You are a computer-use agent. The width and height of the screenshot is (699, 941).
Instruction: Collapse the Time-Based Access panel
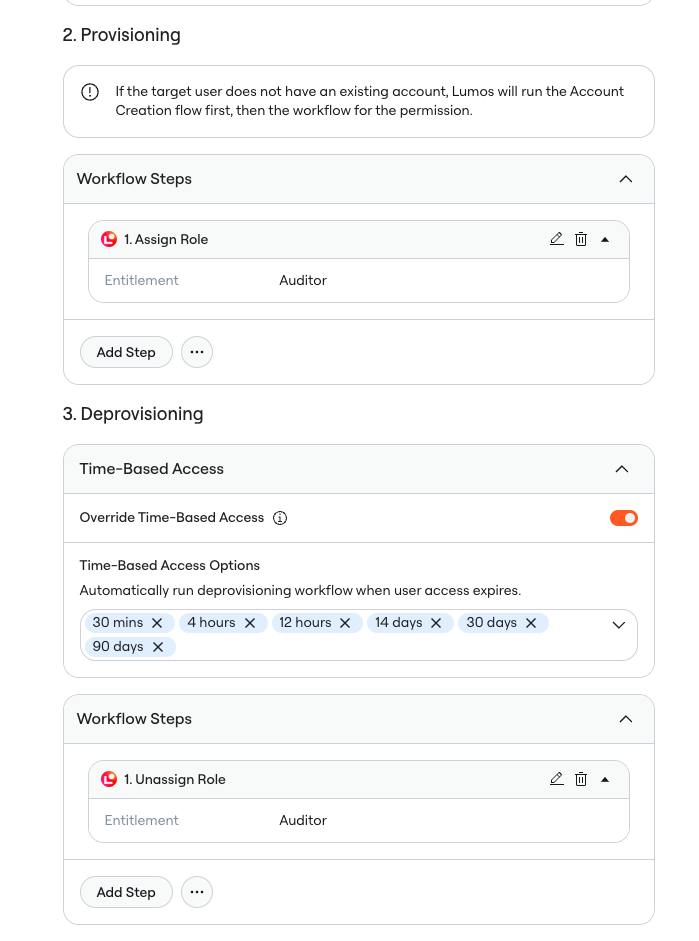pos(622,469)
